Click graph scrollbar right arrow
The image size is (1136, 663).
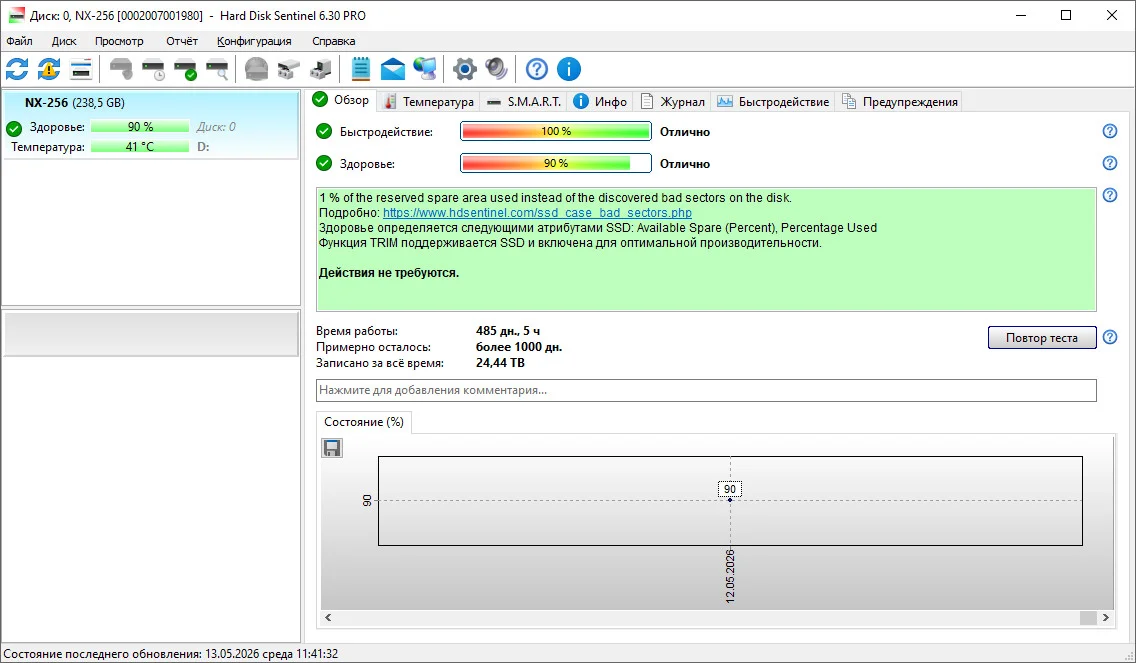tap(1106, 617)
